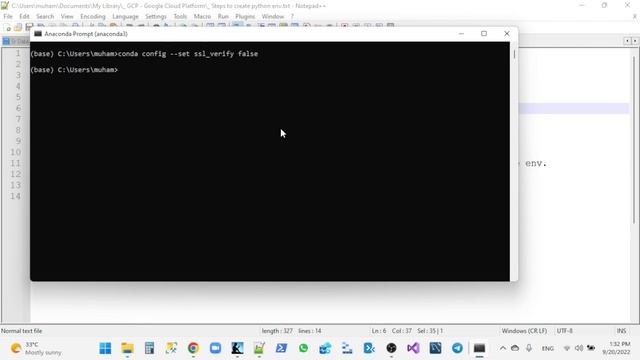Open the Tools menu in Notepad++
Screen dimensions: 640x360
click(x=180, y=16)
